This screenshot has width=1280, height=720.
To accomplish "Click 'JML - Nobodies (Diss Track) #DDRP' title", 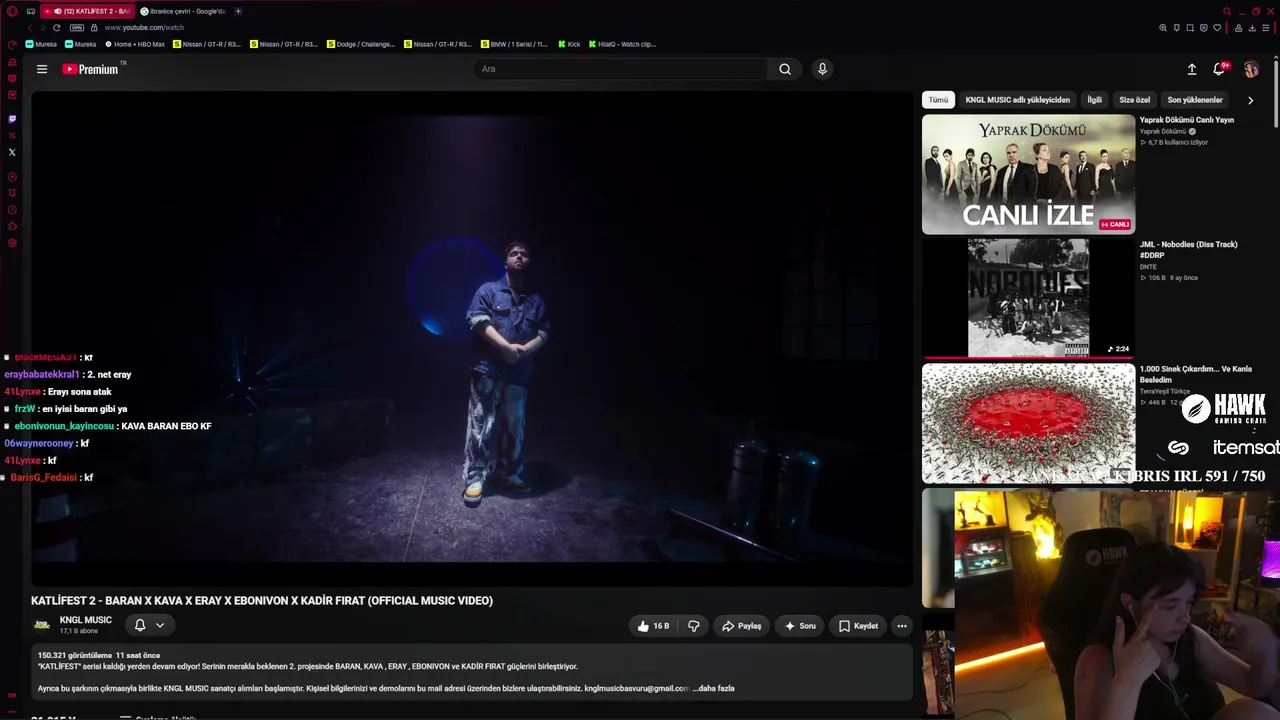I will coord(1189,250).
